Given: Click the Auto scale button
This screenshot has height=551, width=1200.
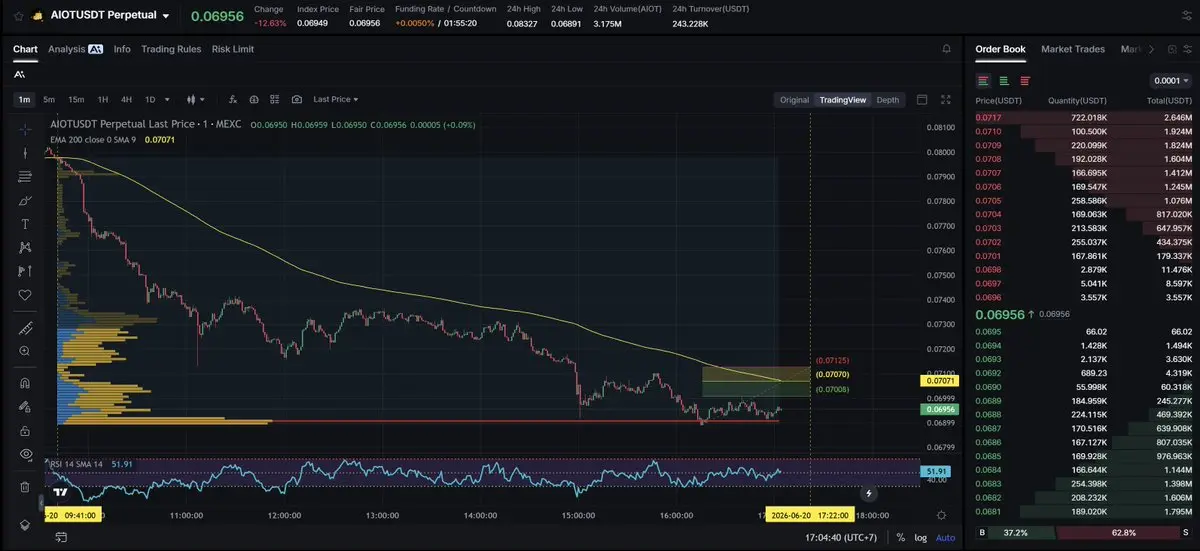Looking at the screenshot, I should 945,537.
